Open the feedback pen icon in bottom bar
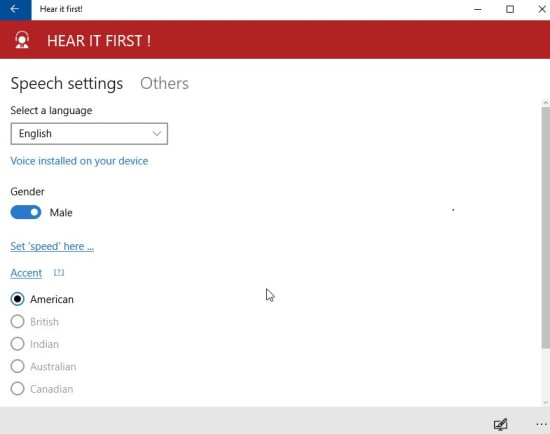The width and height of the screenshot is (550, 434). 501,424
